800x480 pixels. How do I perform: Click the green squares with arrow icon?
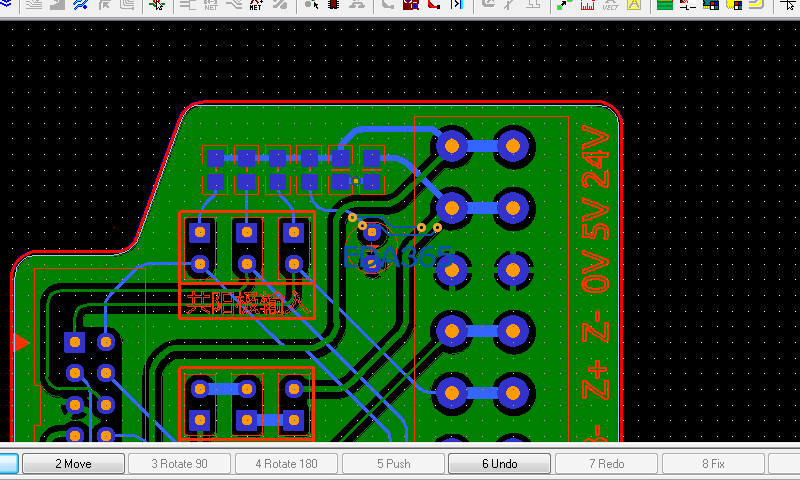pyautogui.click(x=564, y=5)
